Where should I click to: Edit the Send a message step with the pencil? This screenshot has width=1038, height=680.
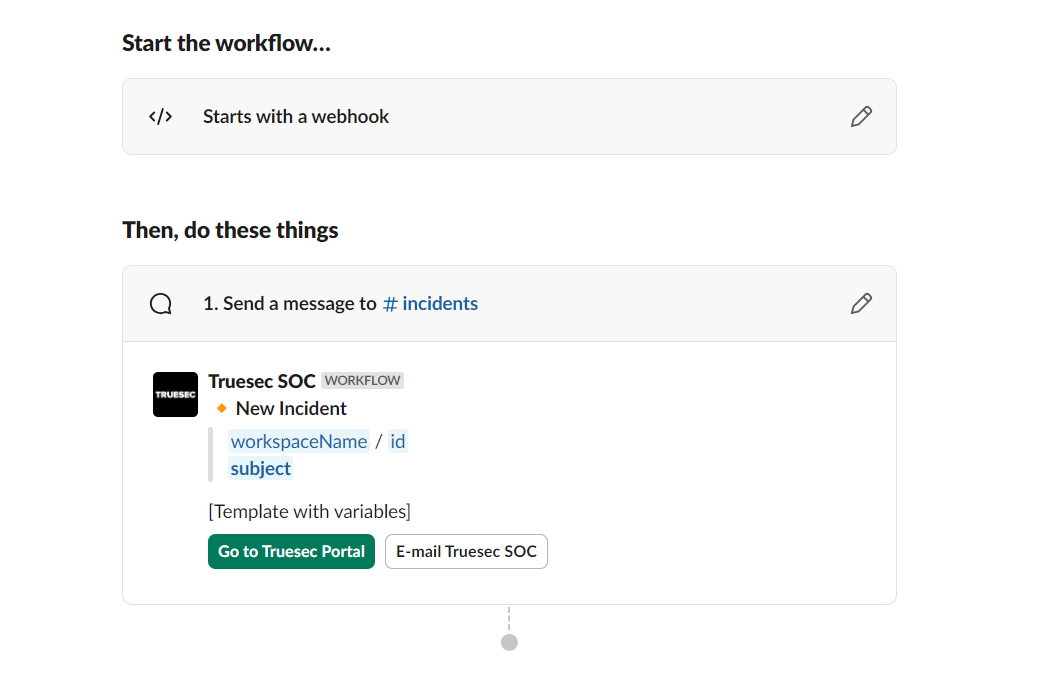[861, 303]
